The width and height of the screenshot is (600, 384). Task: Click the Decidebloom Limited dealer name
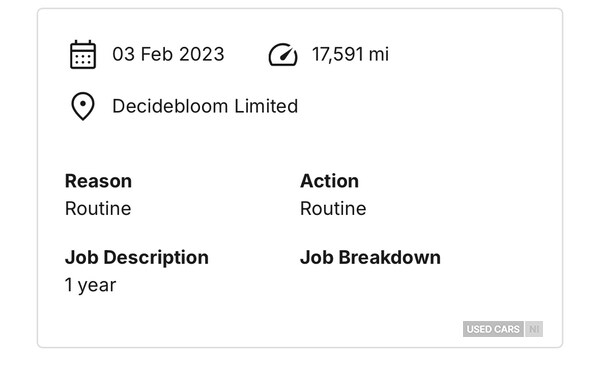pyautogui.click(x=205, y=106)
